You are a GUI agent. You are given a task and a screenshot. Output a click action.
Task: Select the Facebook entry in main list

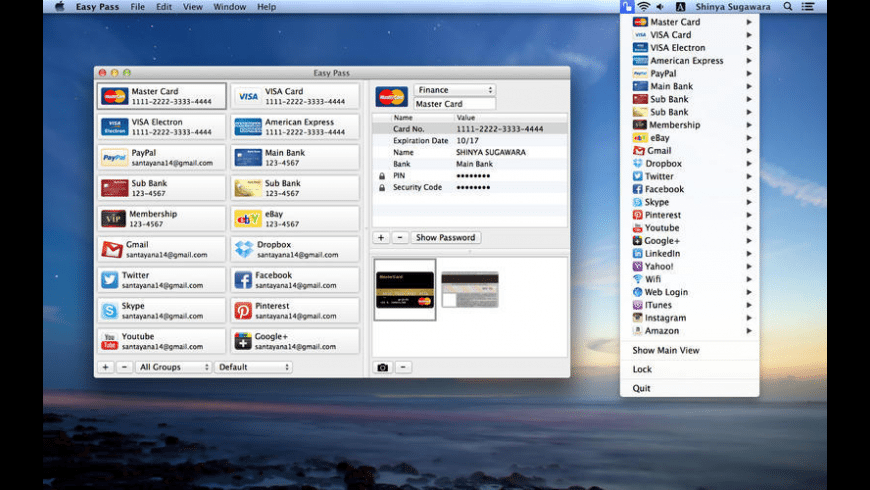(295, 280)
